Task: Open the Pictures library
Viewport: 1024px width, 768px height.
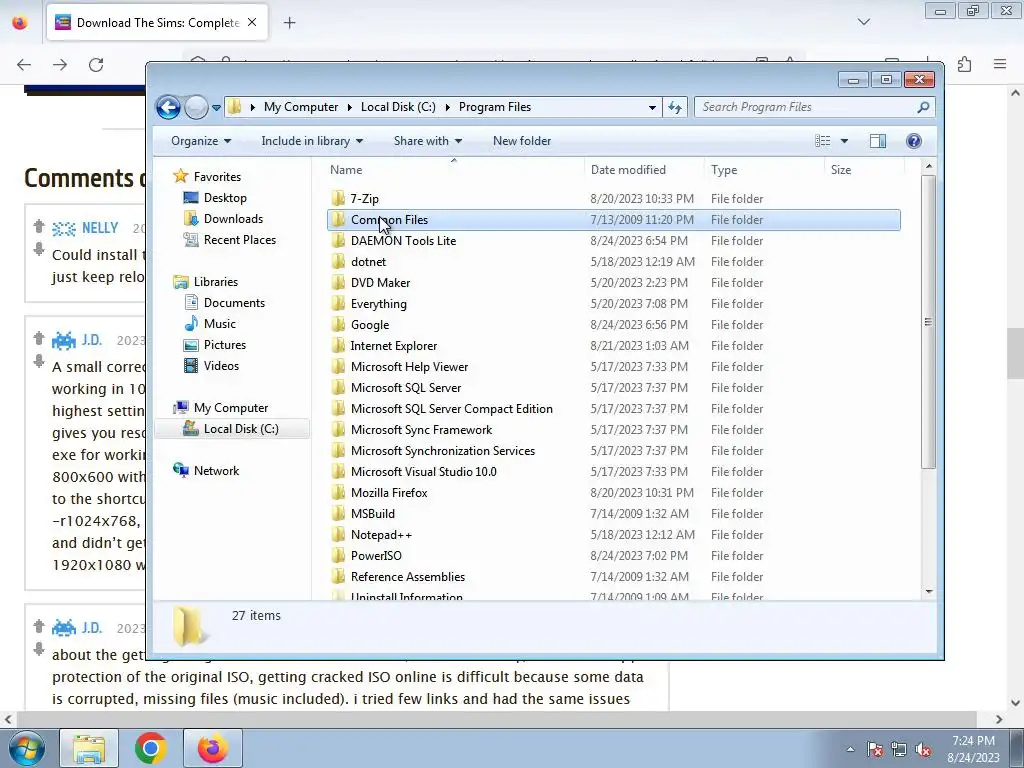Action: tap(225, 345)
